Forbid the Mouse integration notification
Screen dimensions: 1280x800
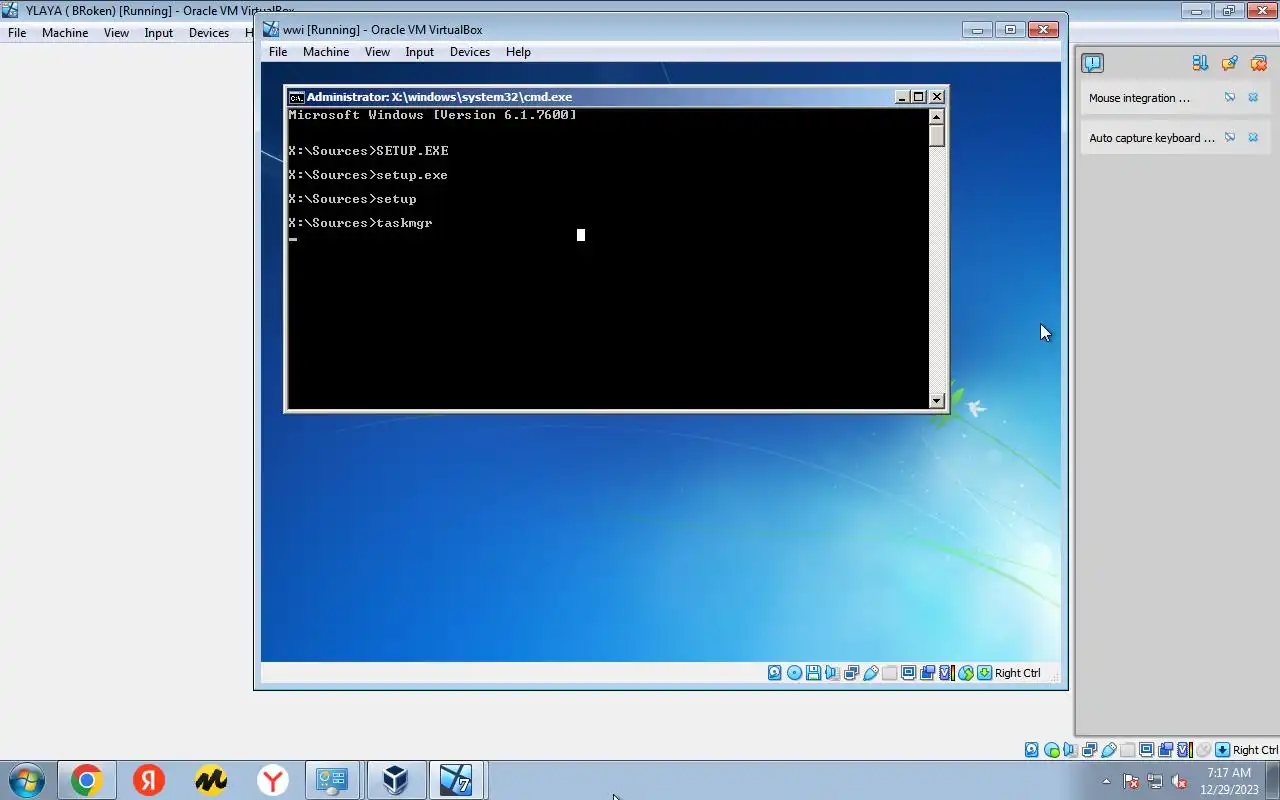pyautogui.click(x=1230, y=98)
